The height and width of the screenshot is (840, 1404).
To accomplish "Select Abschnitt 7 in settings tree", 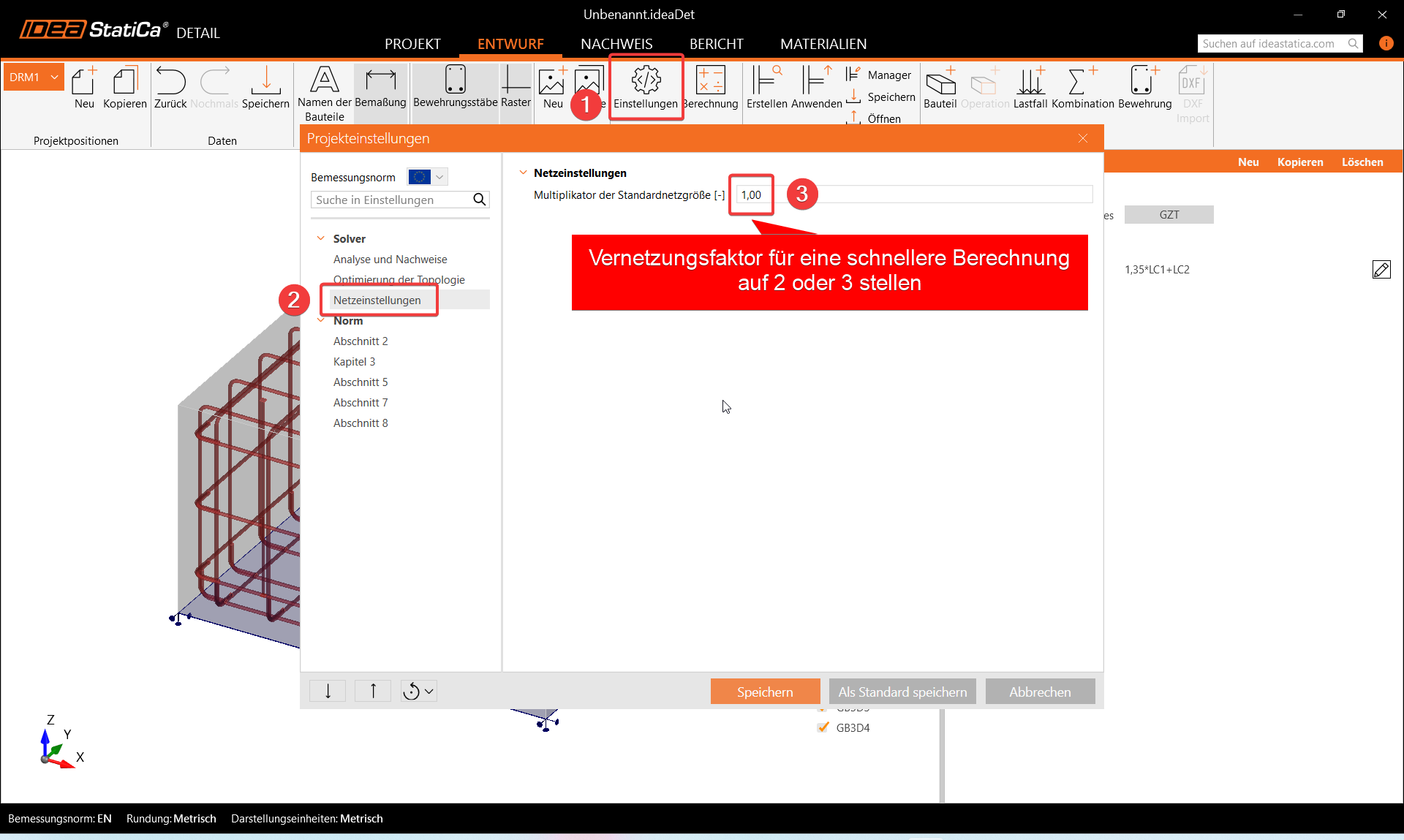I will 361,403.
